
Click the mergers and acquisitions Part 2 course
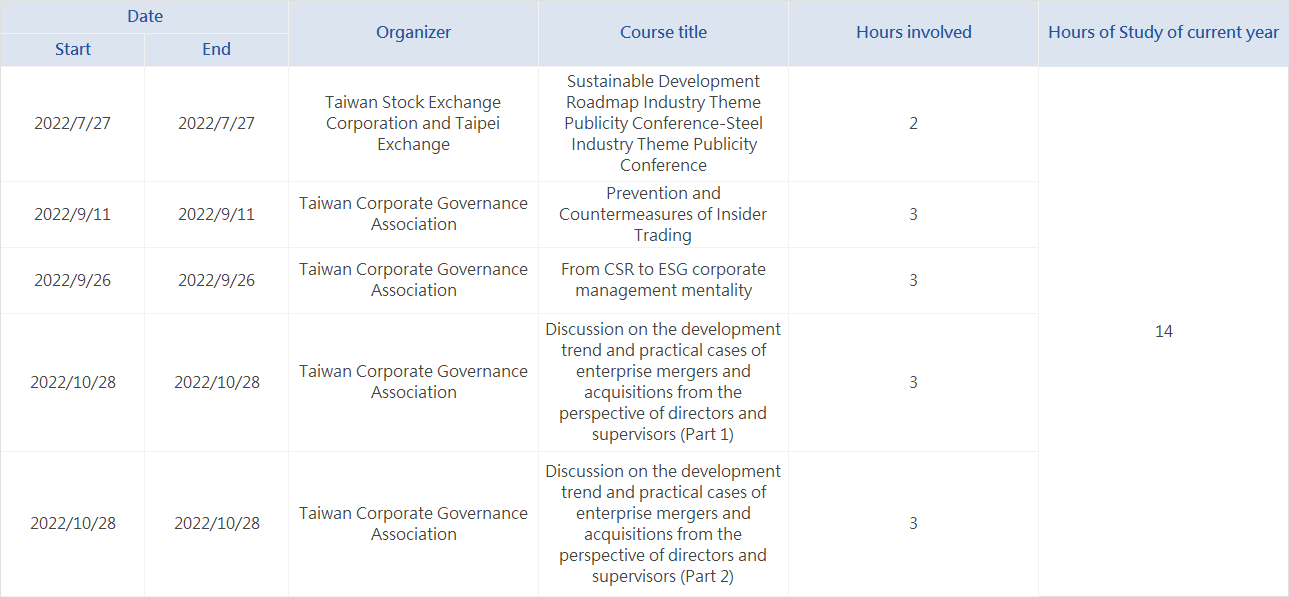click(x=663, y=523)
